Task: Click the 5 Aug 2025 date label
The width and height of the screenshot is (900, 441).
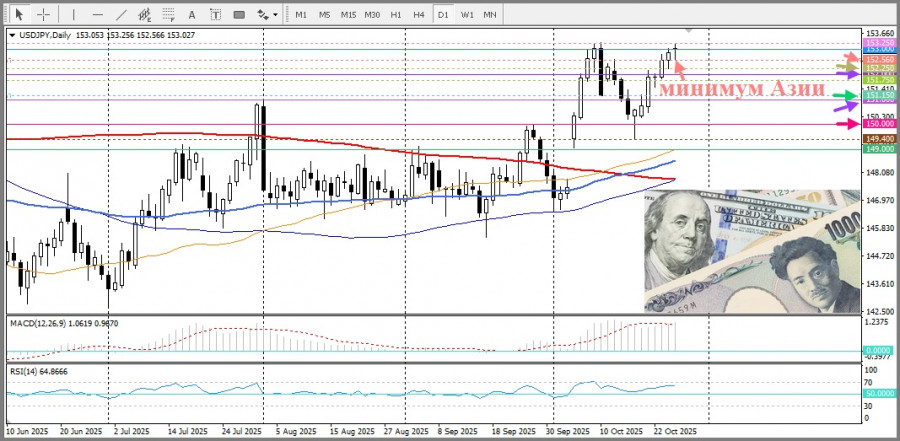Action: pyautogui.click(x=296, y=431)
